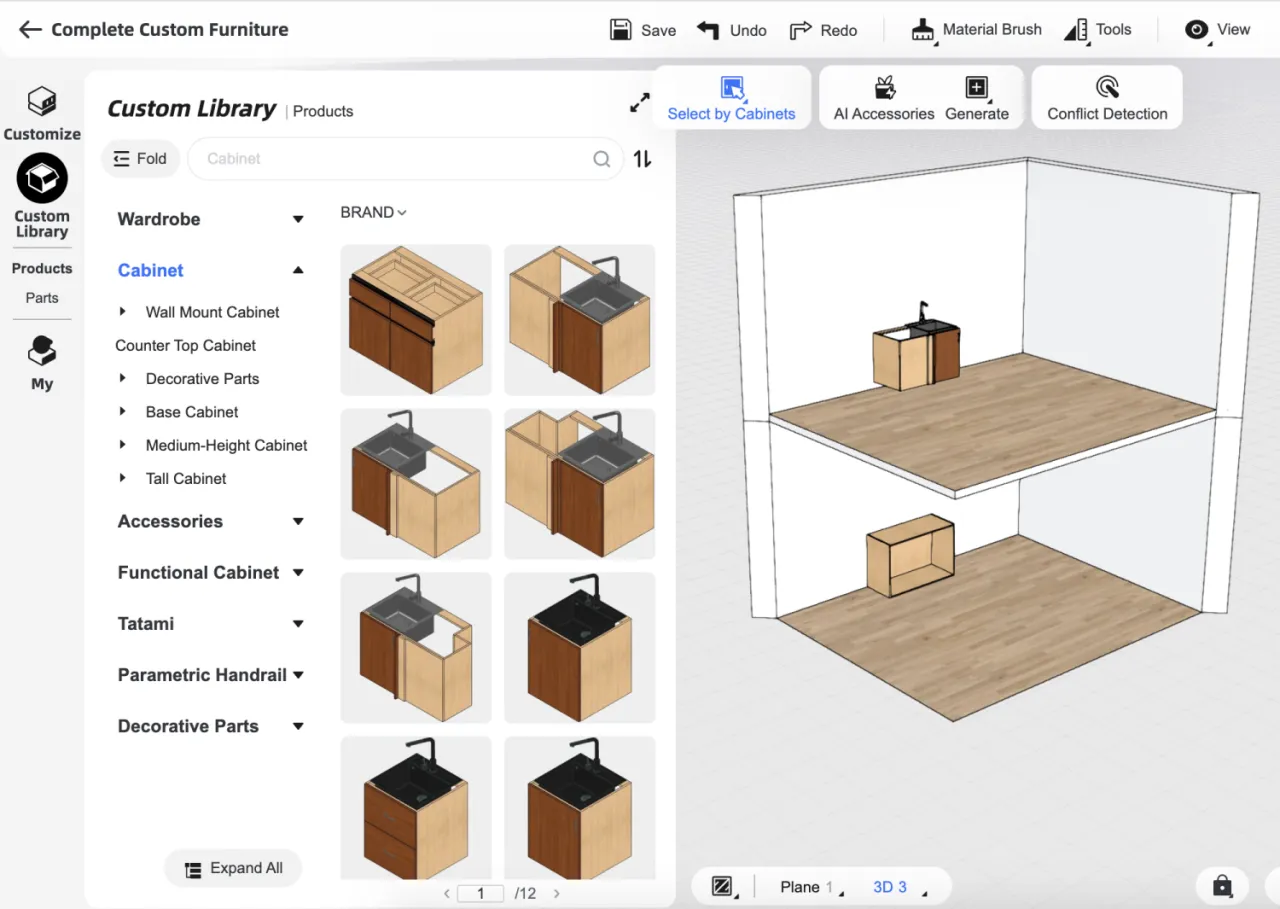Click the Save icon in top toolbar
Screen dimensions: 1280x909
click(x=621, y=30)
